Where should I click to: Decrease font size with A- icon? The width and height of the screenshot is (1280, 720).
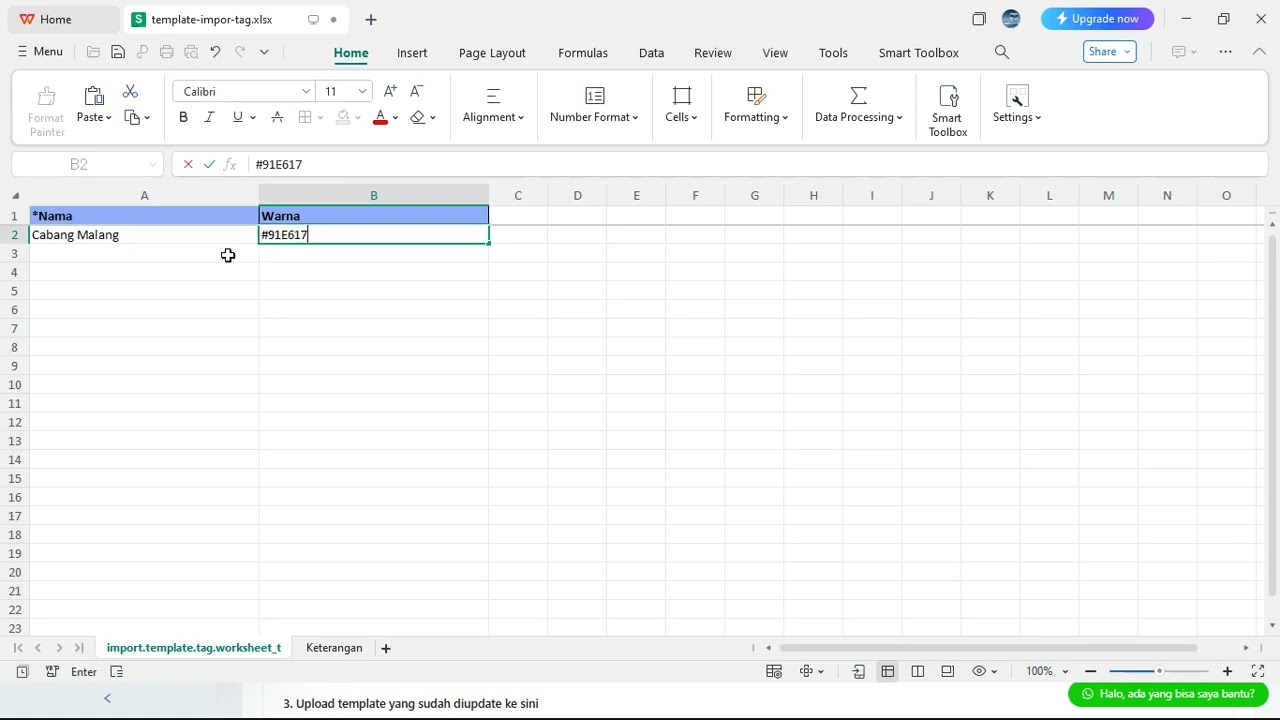point(417,91)
